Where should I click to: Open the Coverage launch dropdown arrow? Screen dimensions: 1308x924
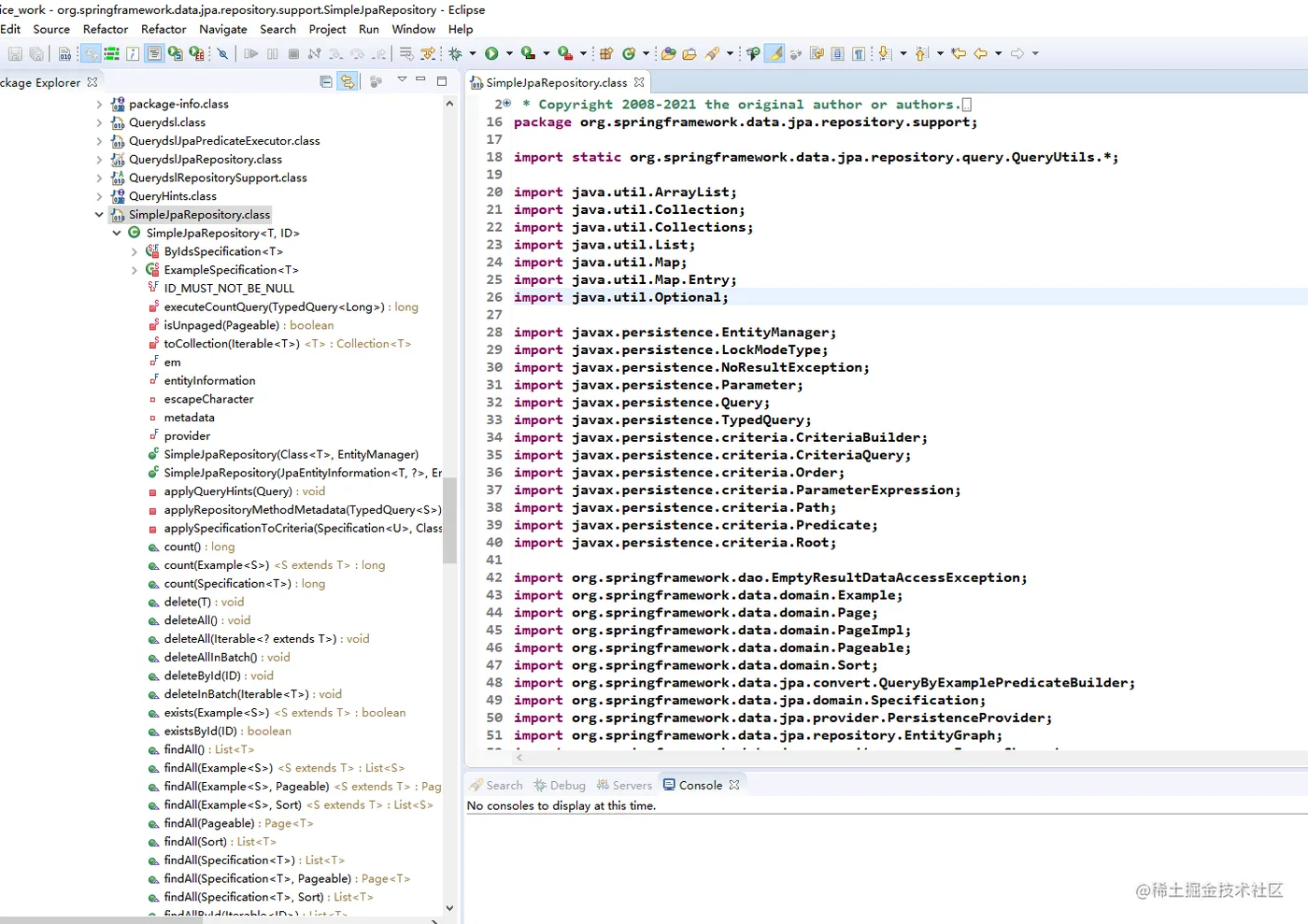click(547, 53)
